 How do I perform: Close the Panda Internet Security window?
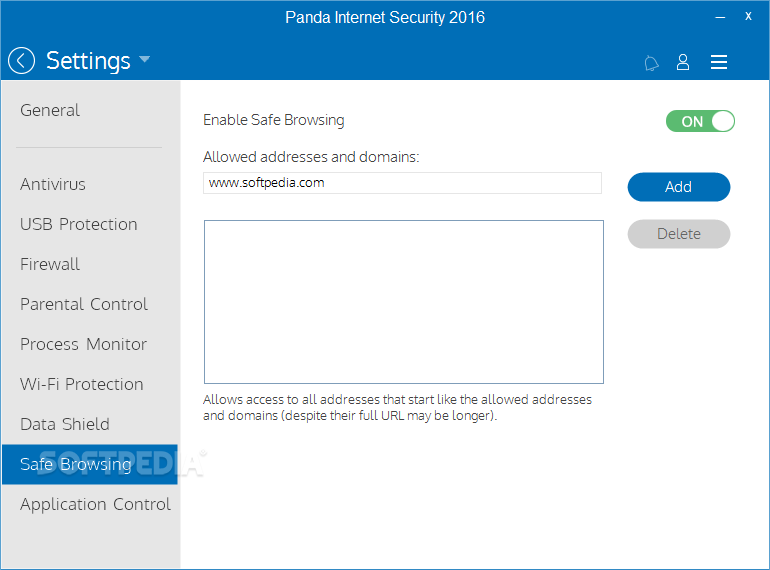click(748, 16)
